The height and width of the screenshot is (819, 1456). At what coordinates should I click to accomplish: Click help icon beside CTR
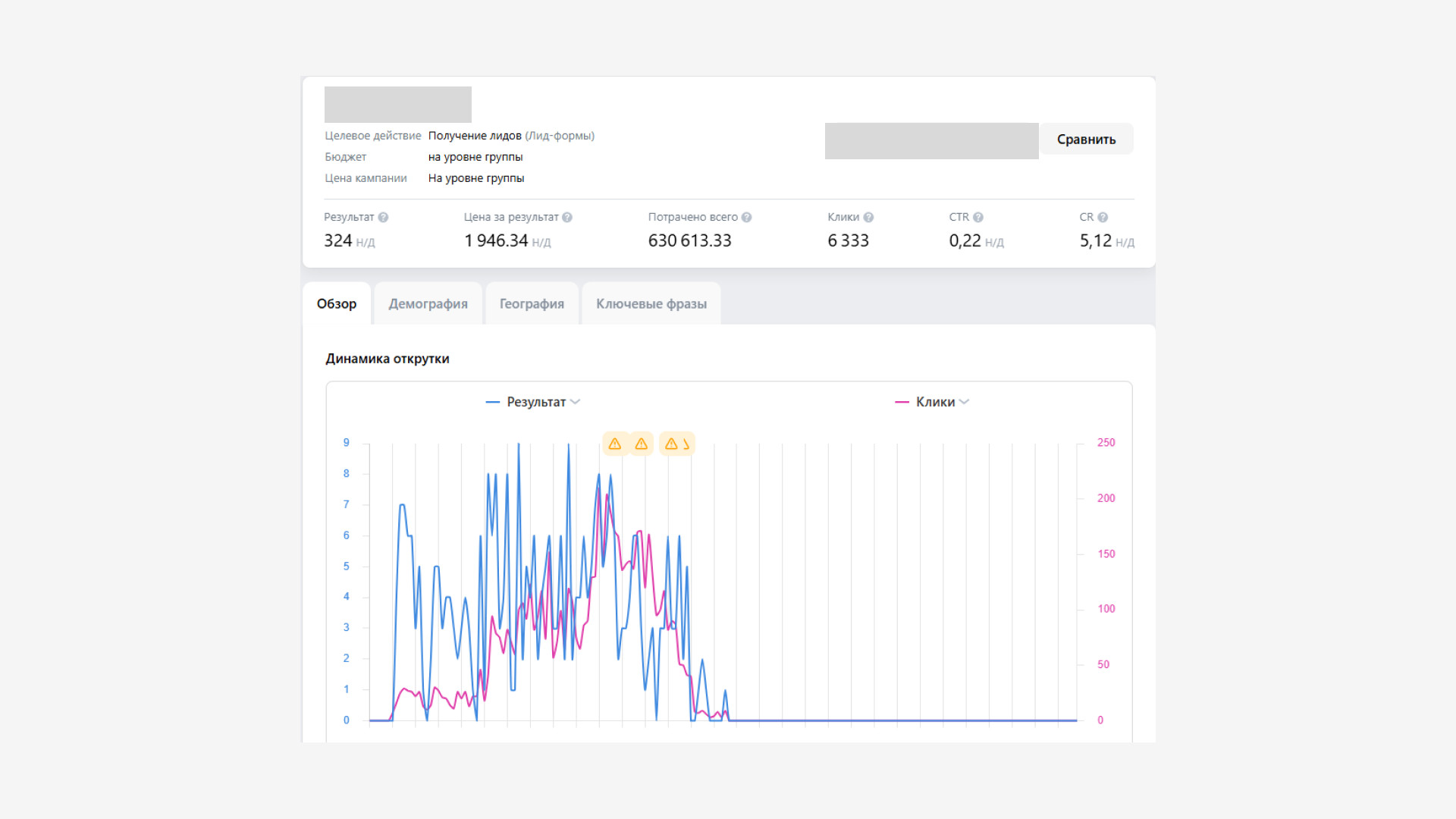tap(978, 218)
